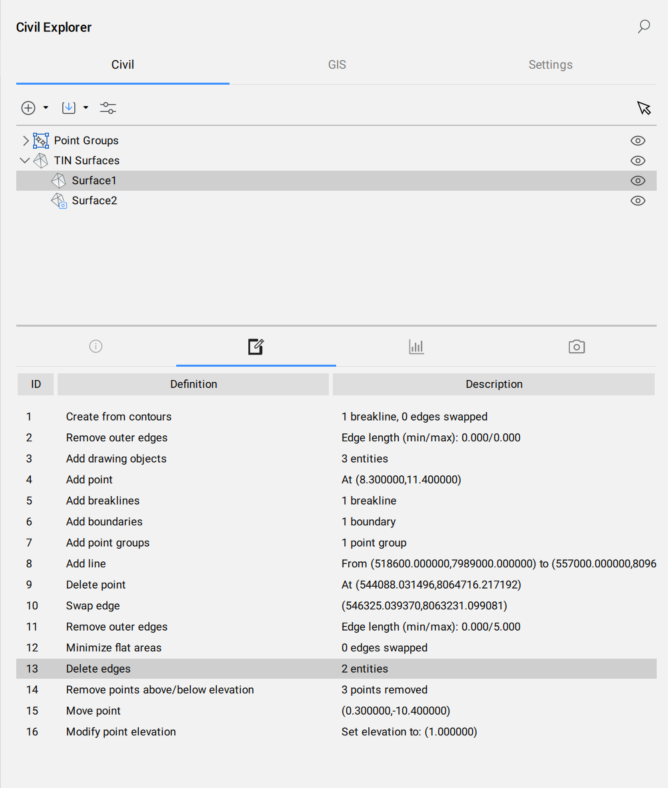Open the camera snapshot tab
Screen dimensions: 668x788
[x=576, y=347]
